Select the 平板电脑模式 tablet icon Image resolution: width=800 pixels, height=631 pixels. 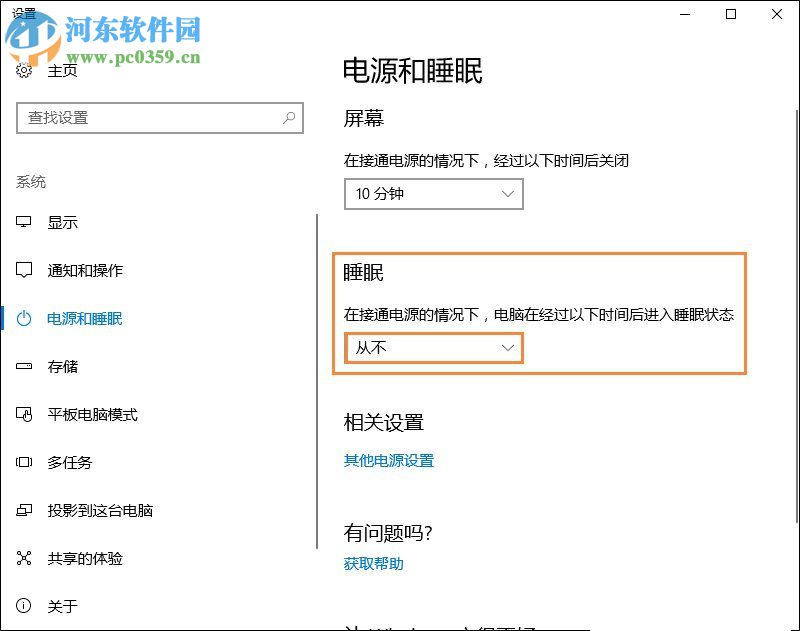click(21, 415)
